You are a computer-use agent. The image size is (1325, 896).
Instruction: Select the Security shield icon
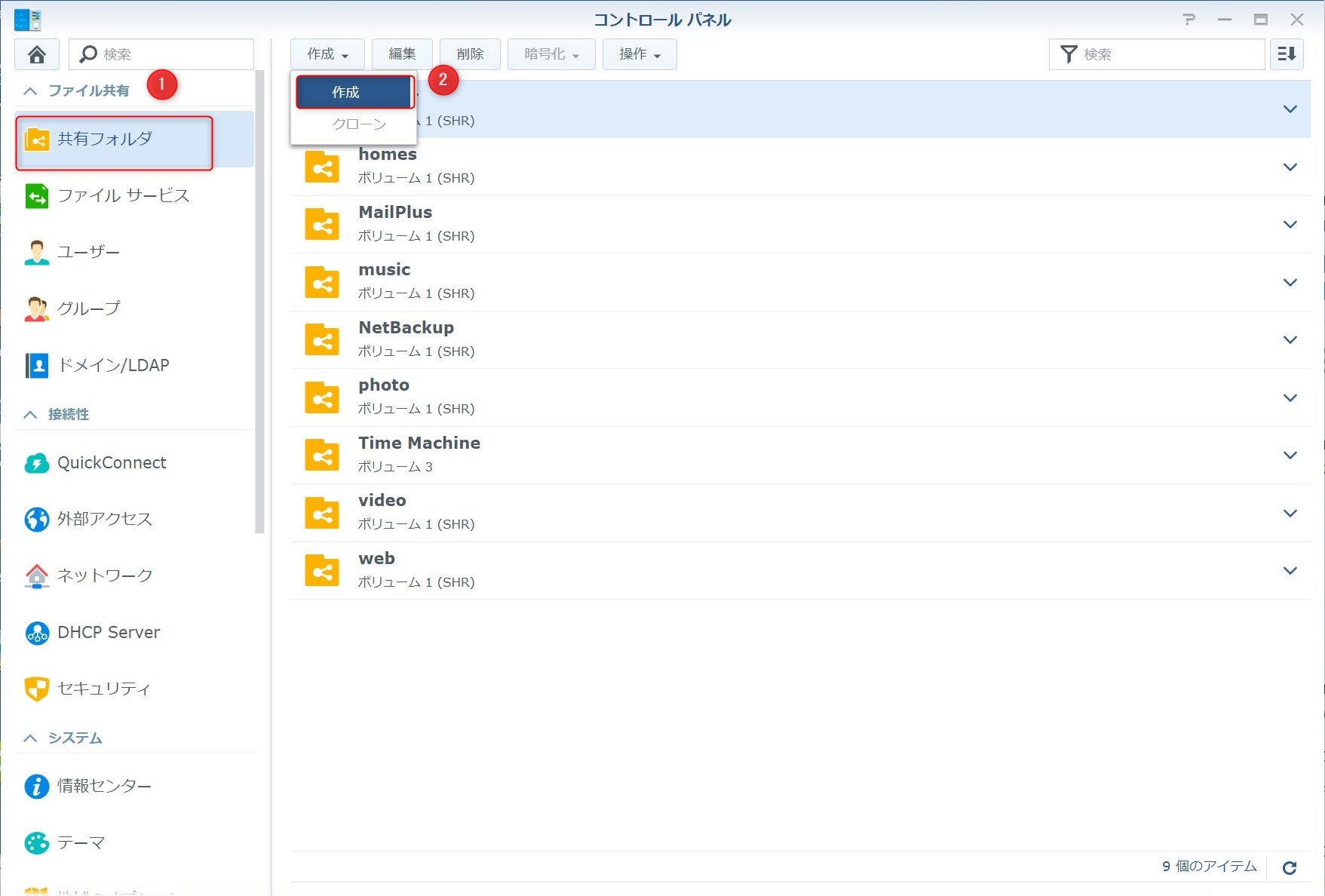click(x=36, y=689)
